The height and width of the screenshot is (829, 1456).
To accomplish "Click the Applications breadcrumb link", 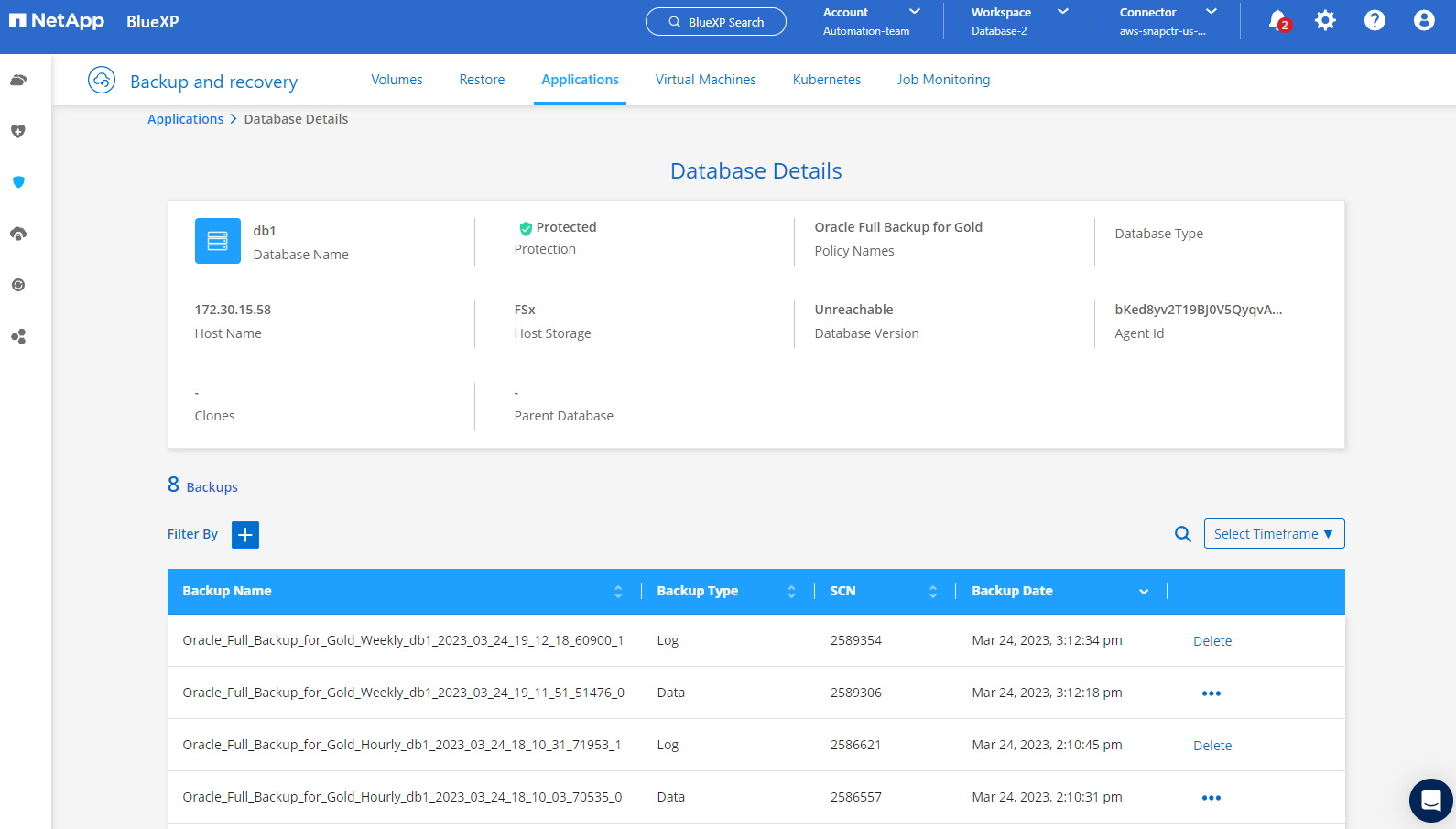I will coord(185,119).
